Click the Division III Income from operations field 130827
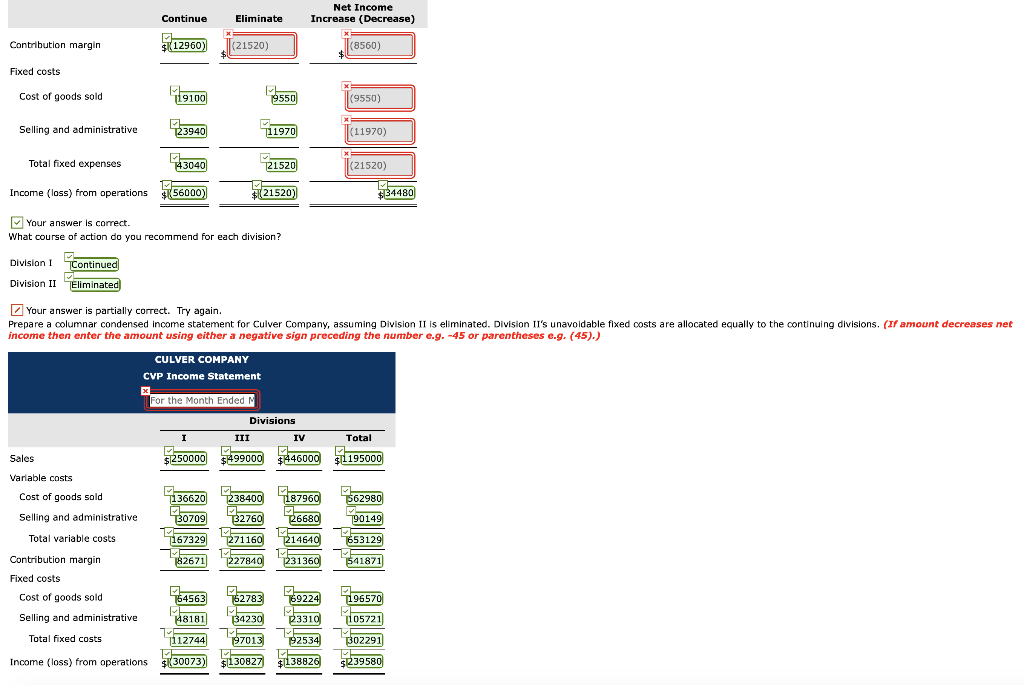The width and height of the screenshot is (1024, 685). [245, 661]
